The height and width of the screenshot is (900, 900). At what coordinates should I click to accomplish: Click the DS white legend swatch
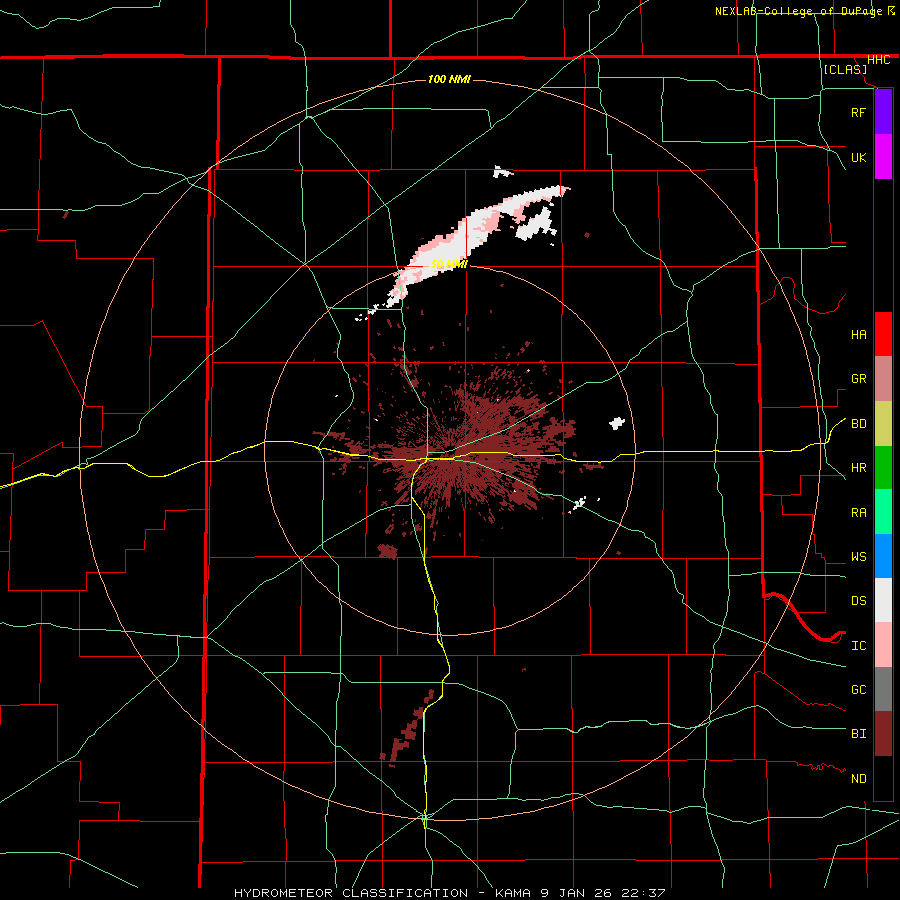(883, 600)
